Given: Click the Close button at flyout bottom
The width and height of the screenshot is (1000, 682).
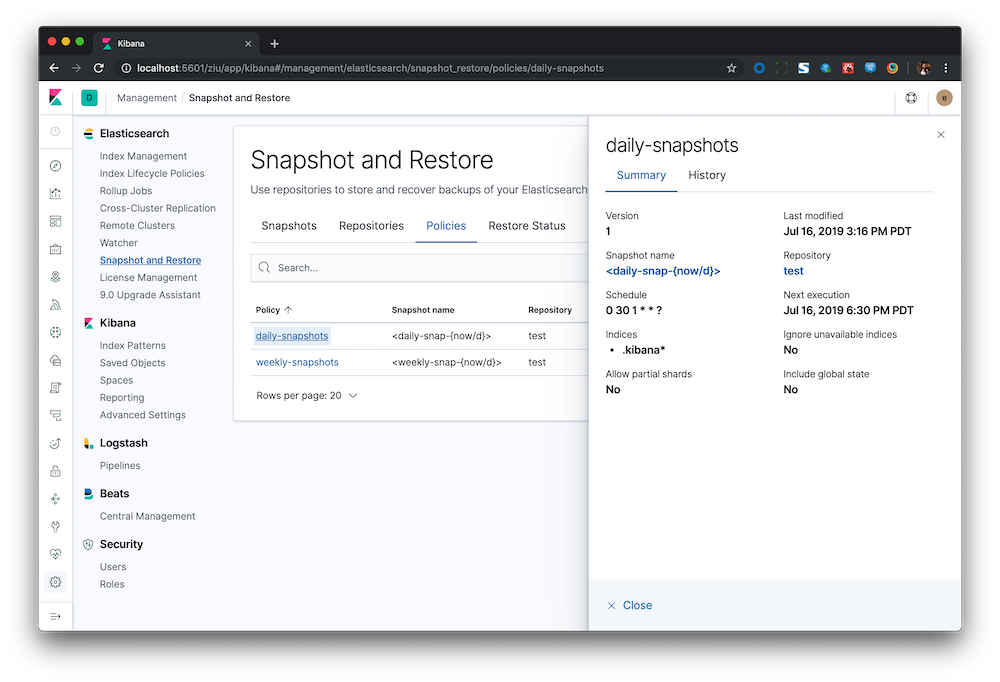Looking at the screenshot, I should pyautogui.click(x=629, y=605).
